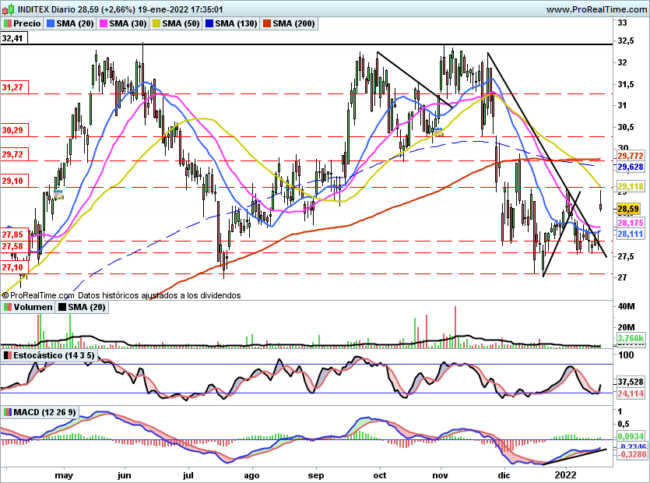The height and width of the screenshot is (483, 650).
Task: Click the 32,5 price axis value
Action: 626,41
